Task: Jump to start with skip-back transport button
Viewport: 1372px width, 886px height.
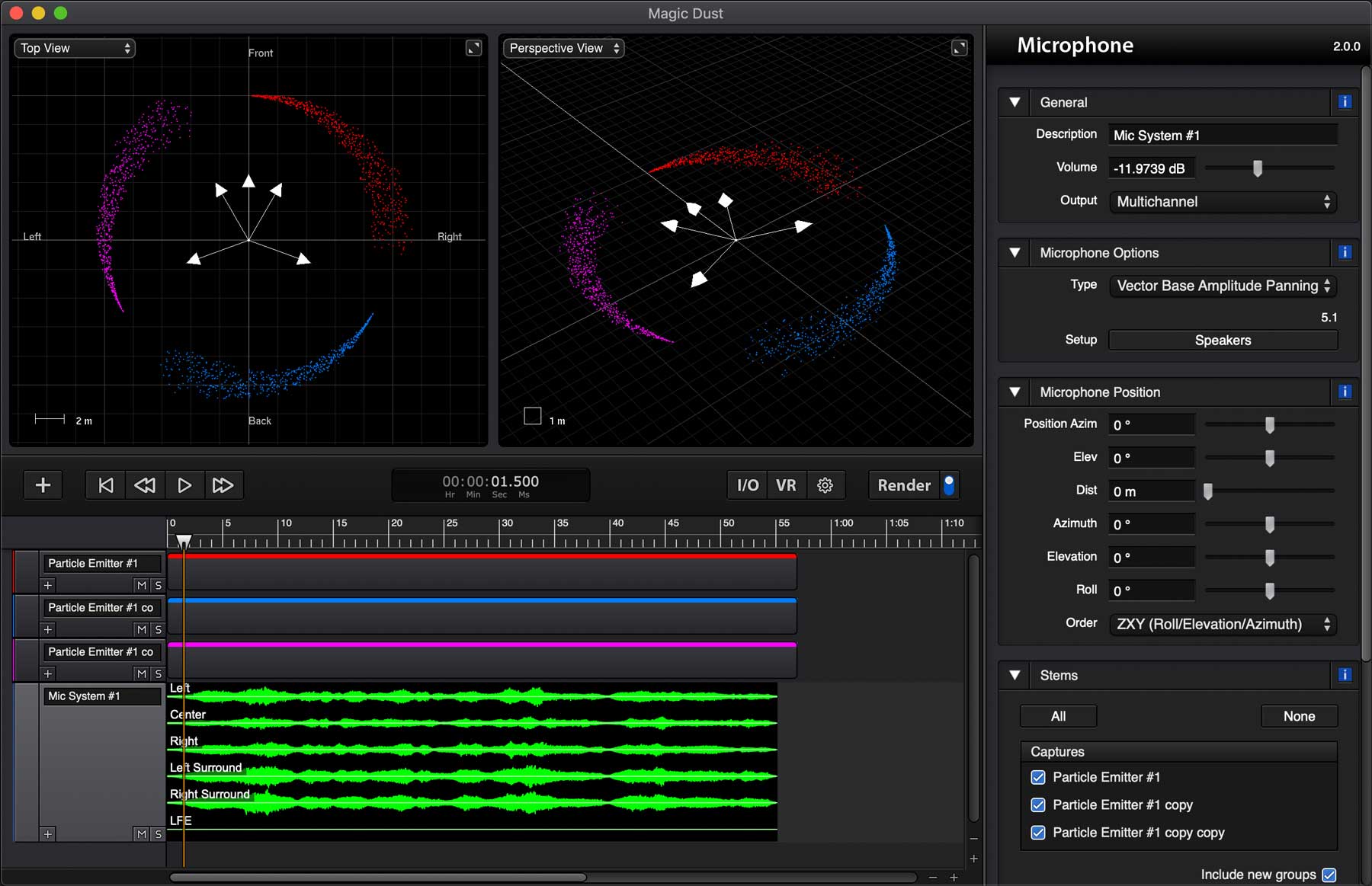Action: click(x=106, y=485)
